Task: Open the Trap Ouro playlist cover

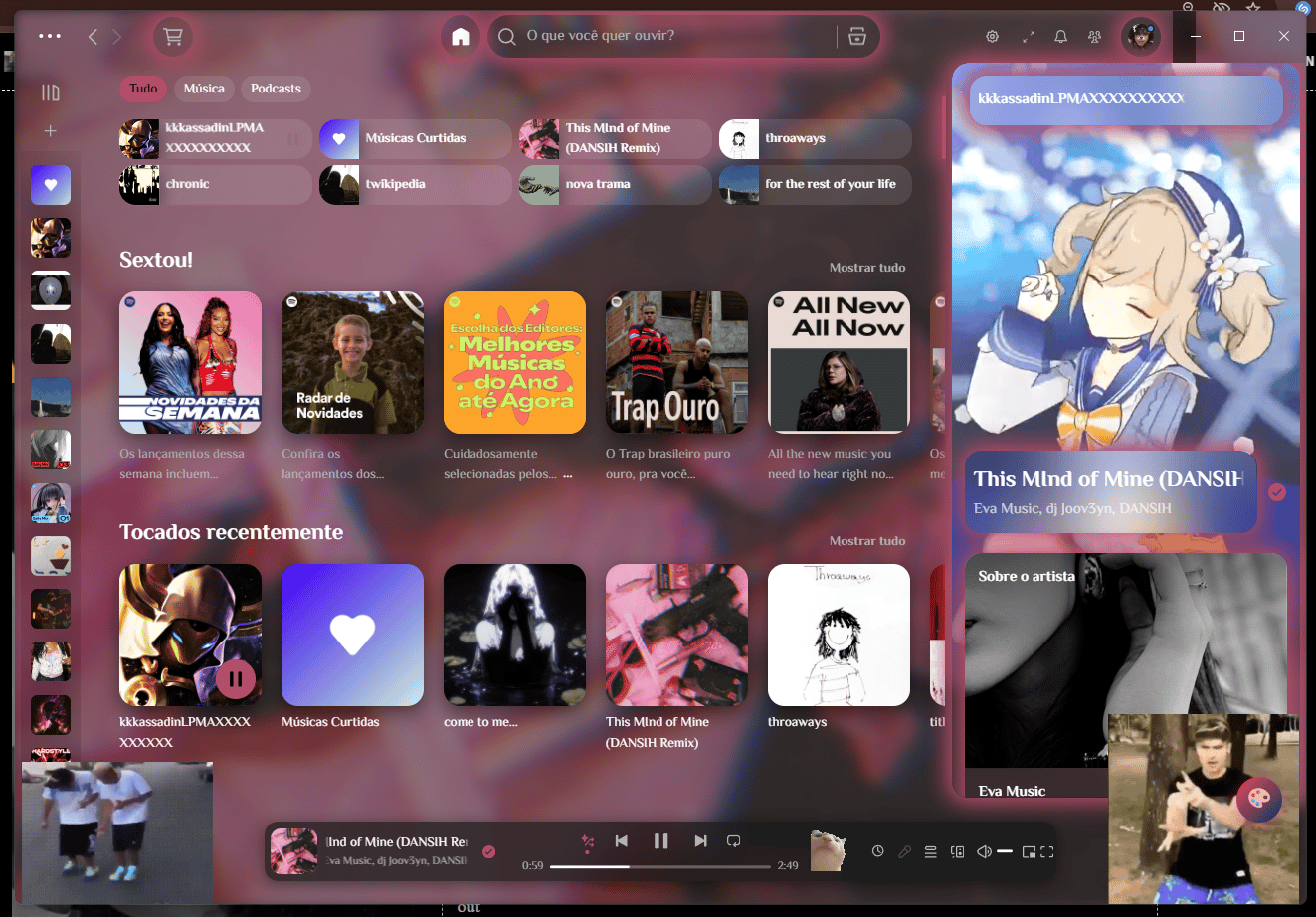Action: [x=676, y=362]
